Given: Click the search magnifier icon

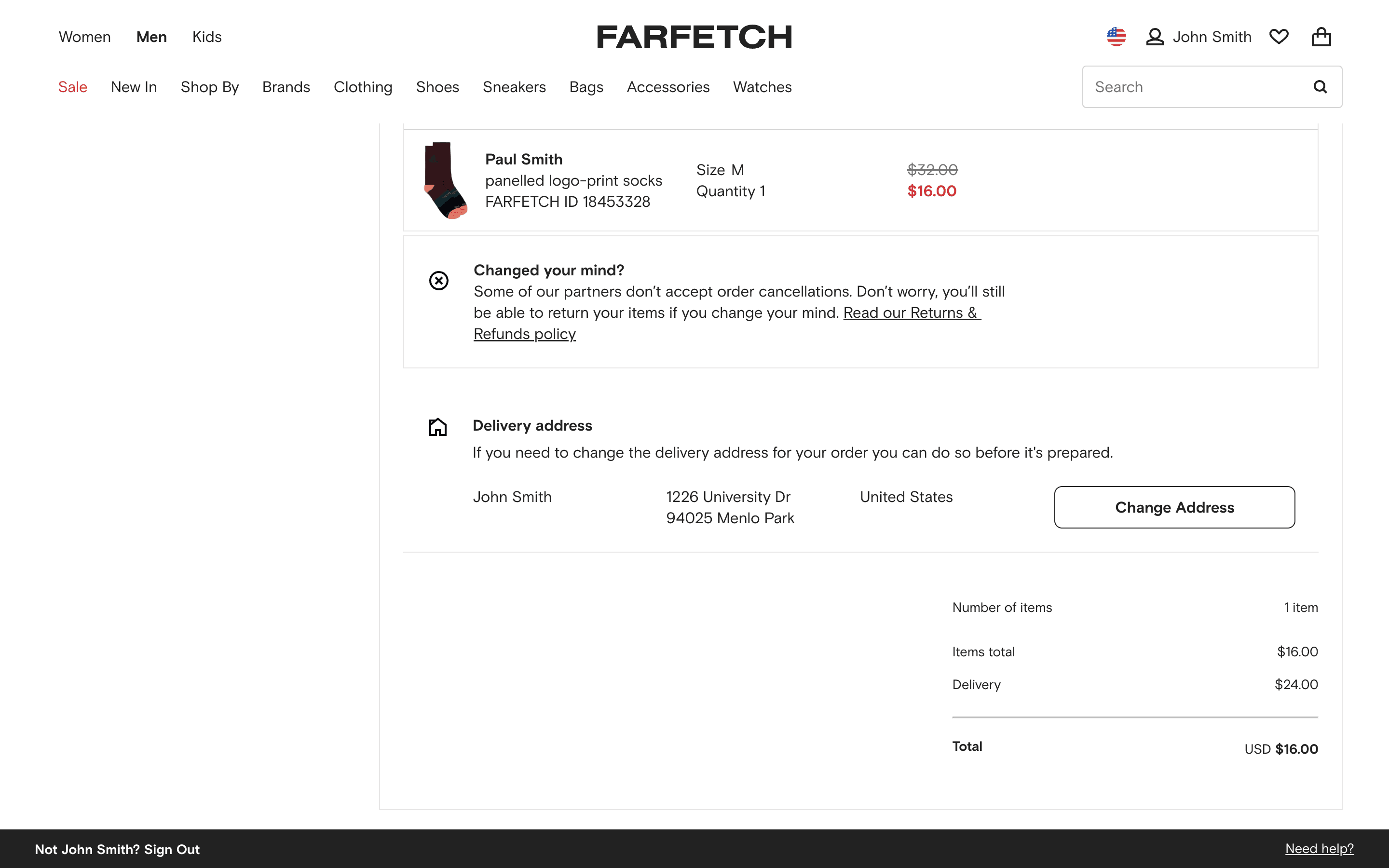Looking at the screenshot, I should pos(1321,87).
